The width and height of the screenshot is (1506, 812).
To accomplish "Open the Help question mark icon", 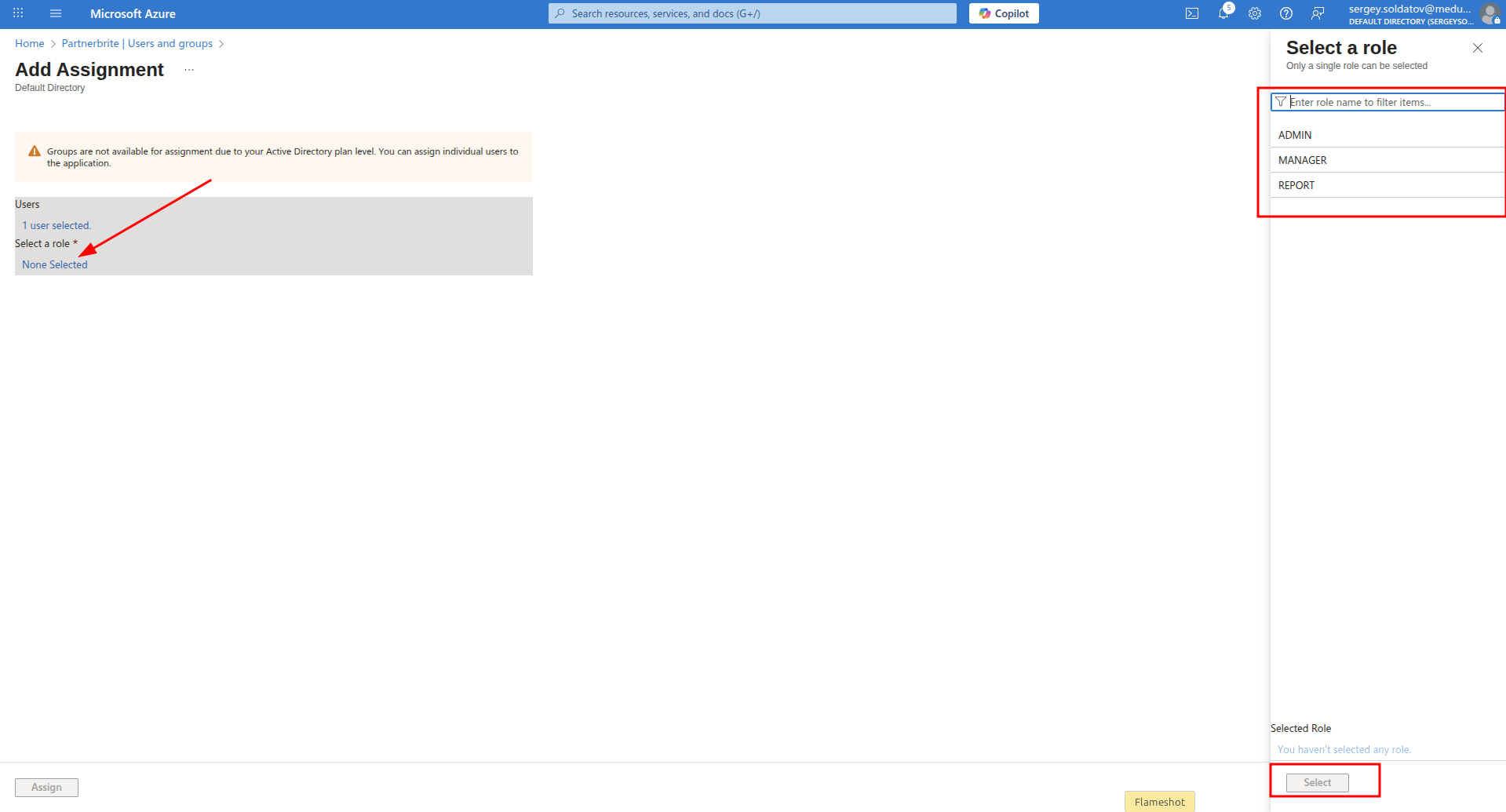I will 1286,13.
